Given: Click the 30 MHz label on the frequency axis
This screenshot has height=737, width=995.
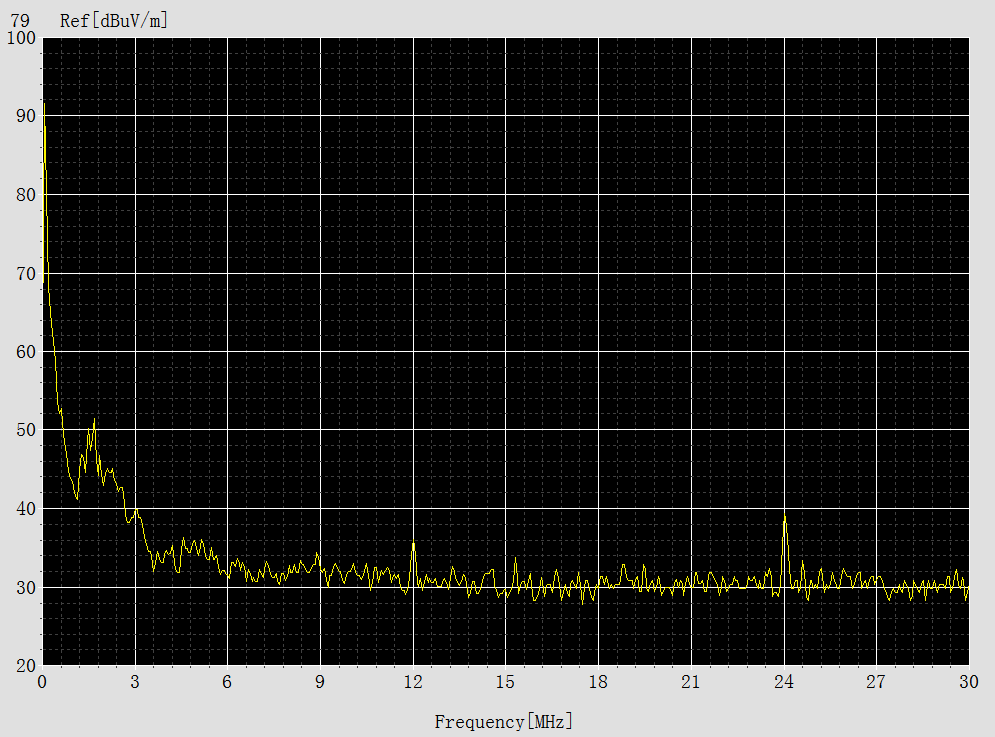Looking at the screenshot, I should tap(968, 682).
